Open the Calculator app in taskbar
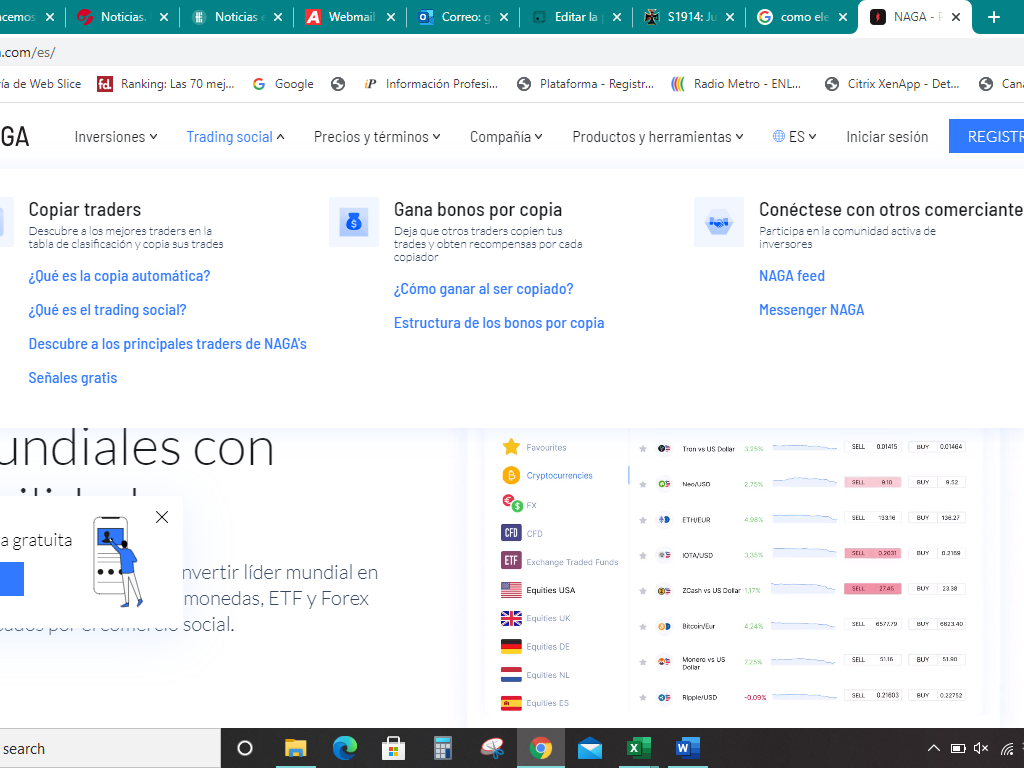The height and width of the screenshot is (768, 1024). [x=443, y=748]
